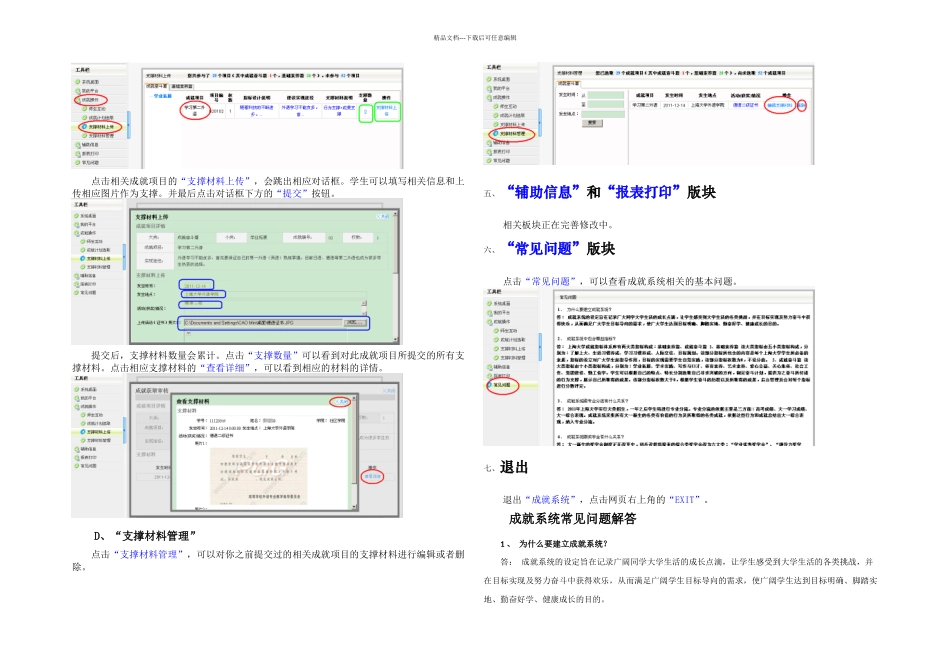Click heading 成就系统常见问题解答

tap(573, 519)
